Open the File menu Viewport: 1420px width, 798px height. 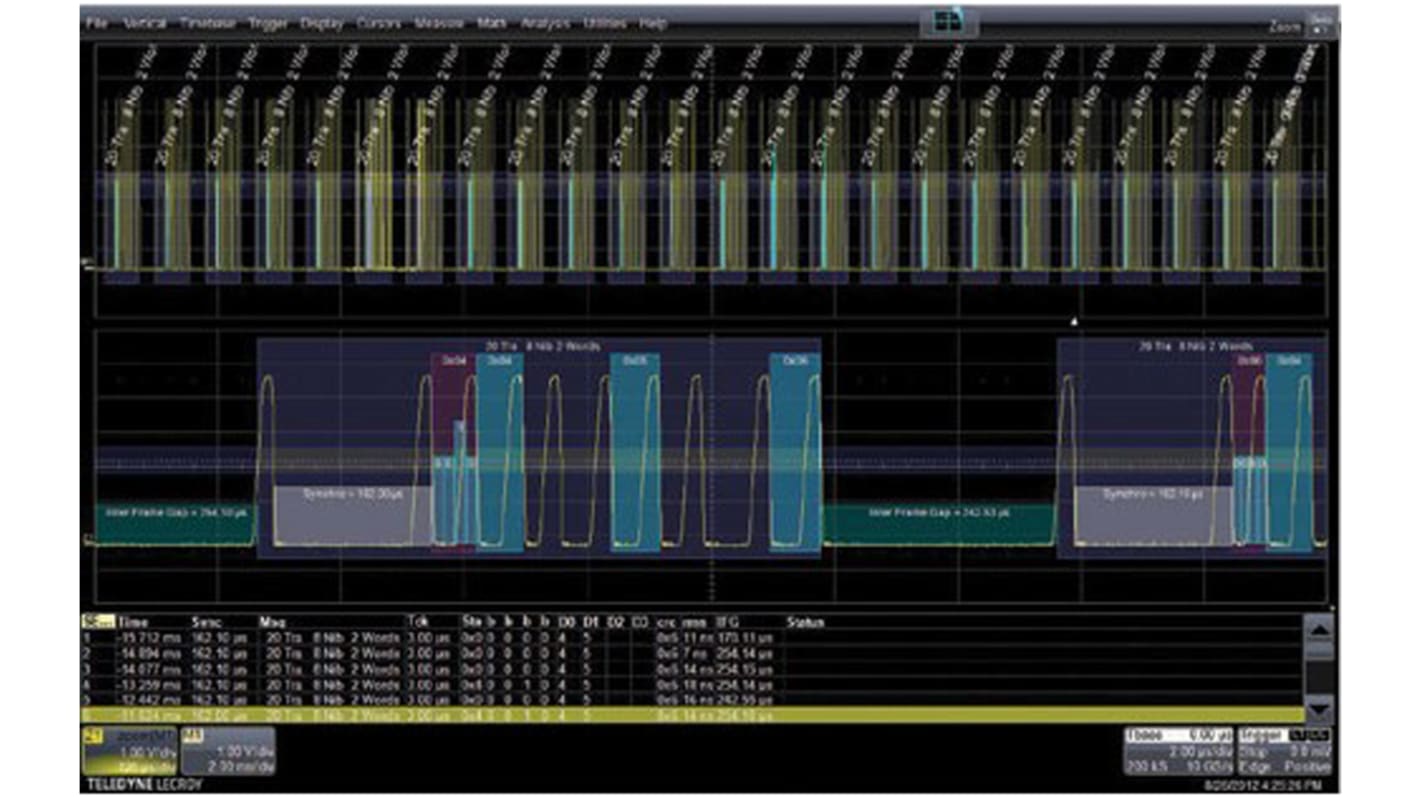(97, 23)
